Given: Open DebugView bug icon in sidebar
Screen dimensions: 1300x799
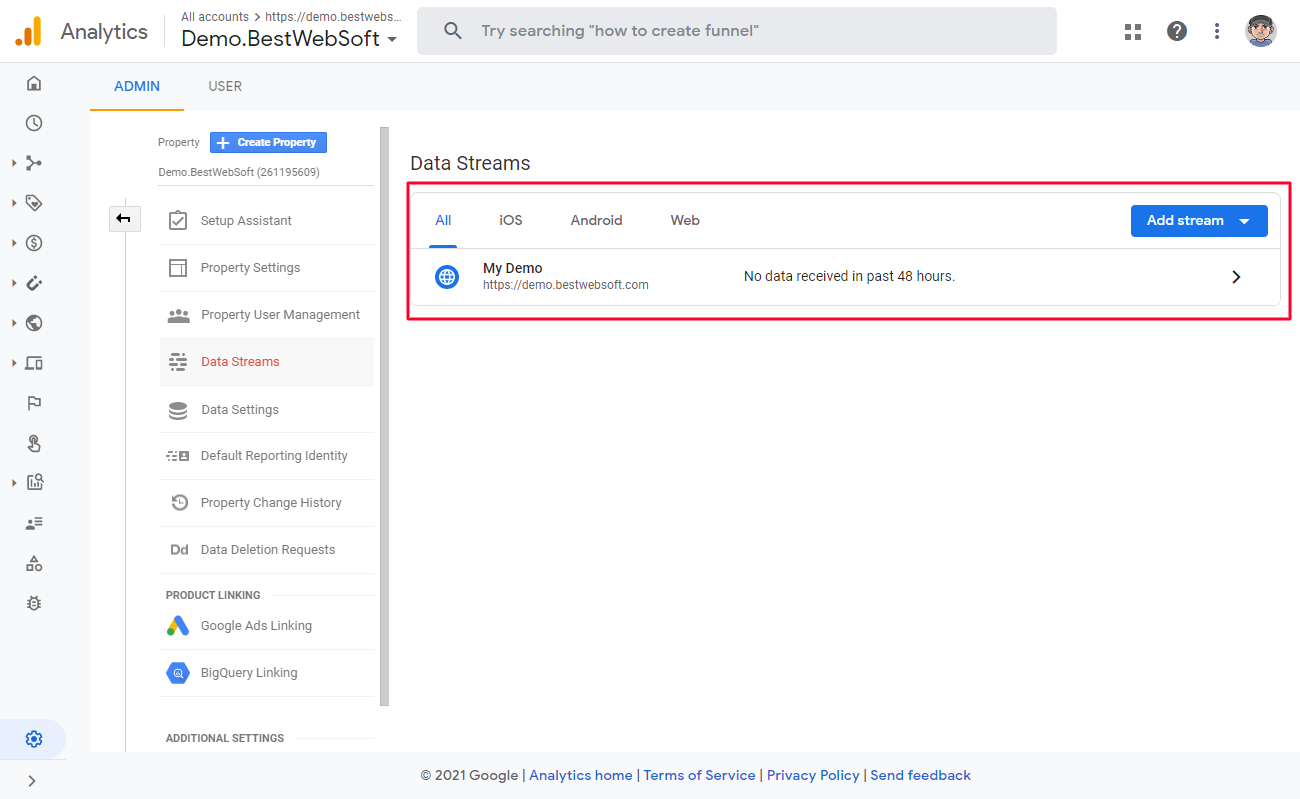Looking at the screenshot, I should tap(34, 603).
